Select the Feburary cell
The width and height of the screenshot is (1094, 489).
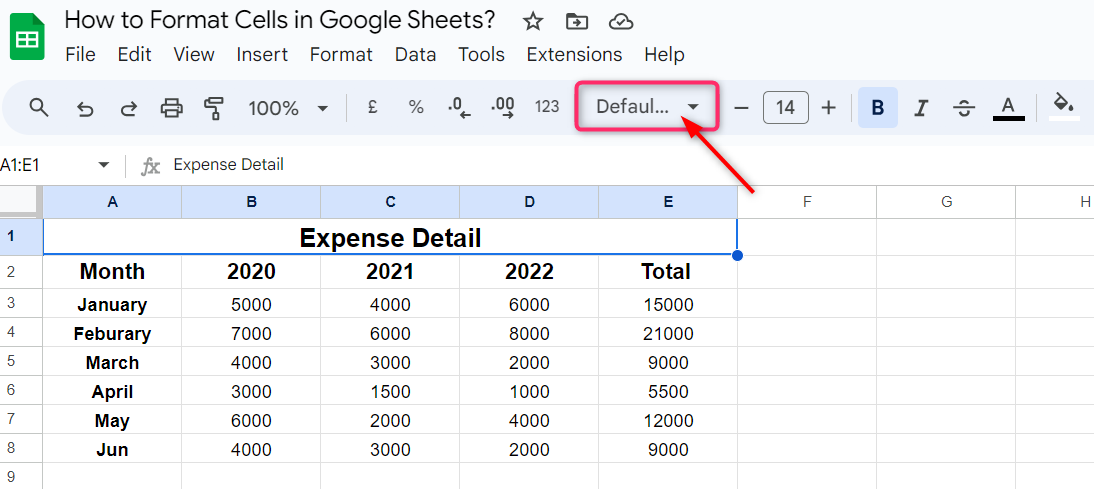(x=112, y=333)
